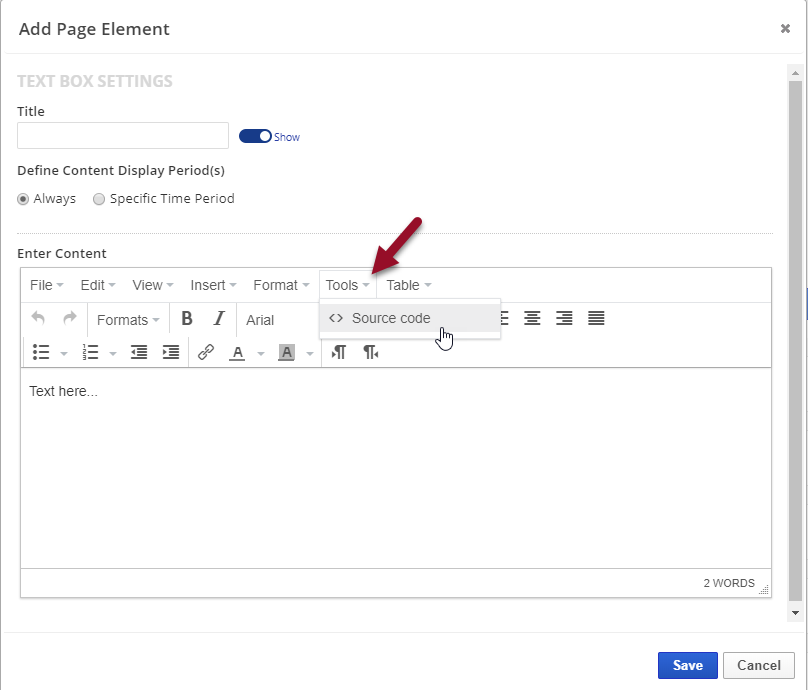Save the page element
808x690 pixels.
687,665
